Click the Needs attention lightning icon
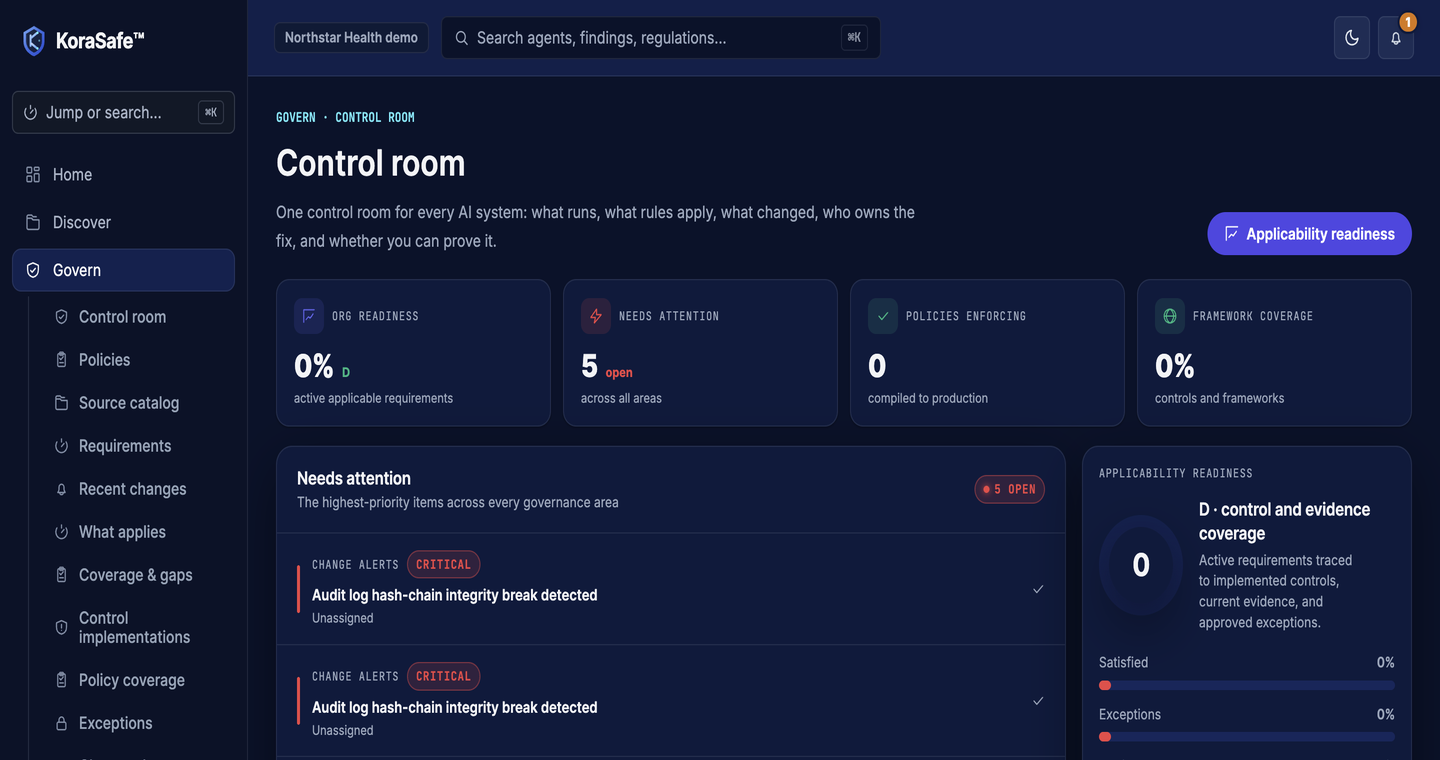1440x760 pixels. point(596,316)
